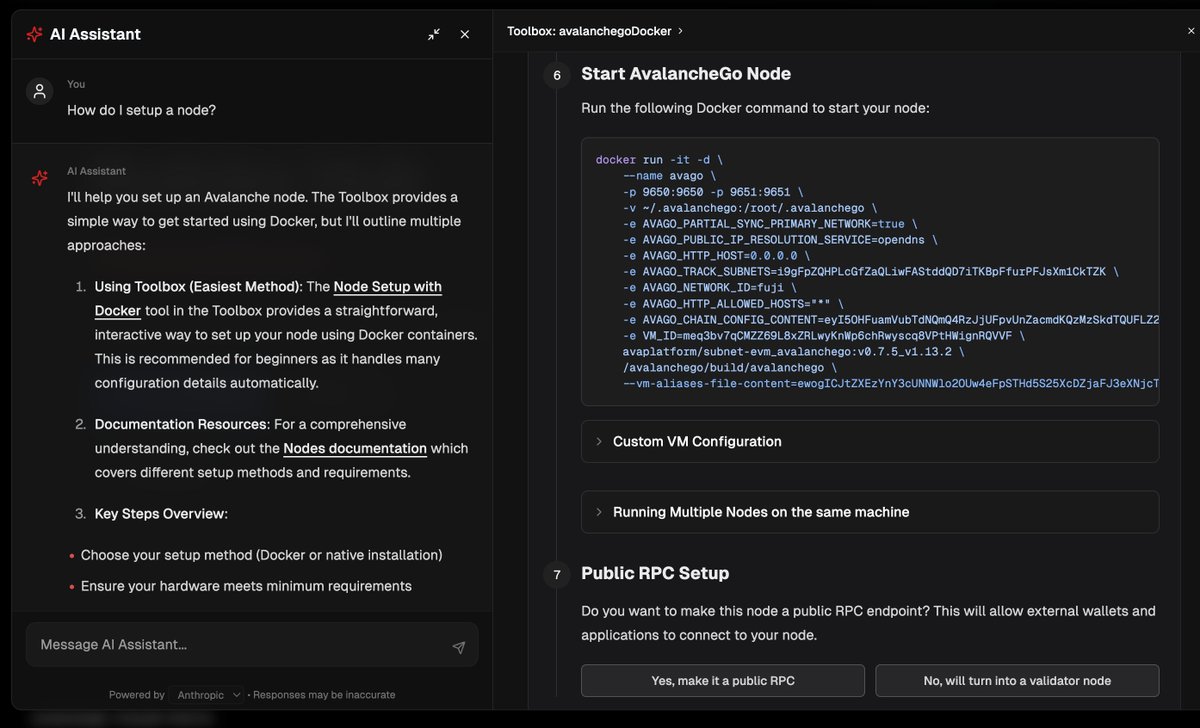Expand 'Running Multiple Nodes on the same machine'
The width and height of the screenshot is (1200, 728).
pyautogui.click(x=870, y=512)
